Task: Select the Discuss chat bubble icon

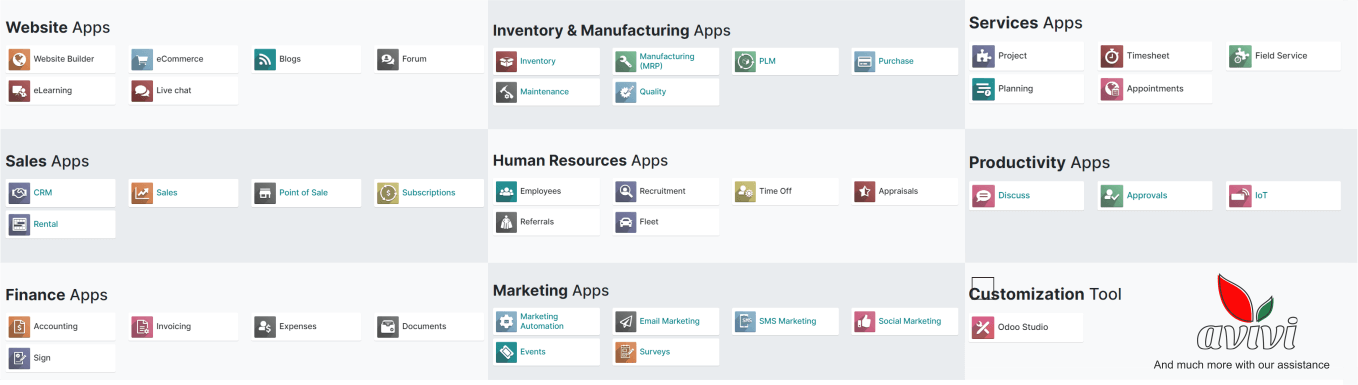Action: pyautogui.click(x=983, y=196)
